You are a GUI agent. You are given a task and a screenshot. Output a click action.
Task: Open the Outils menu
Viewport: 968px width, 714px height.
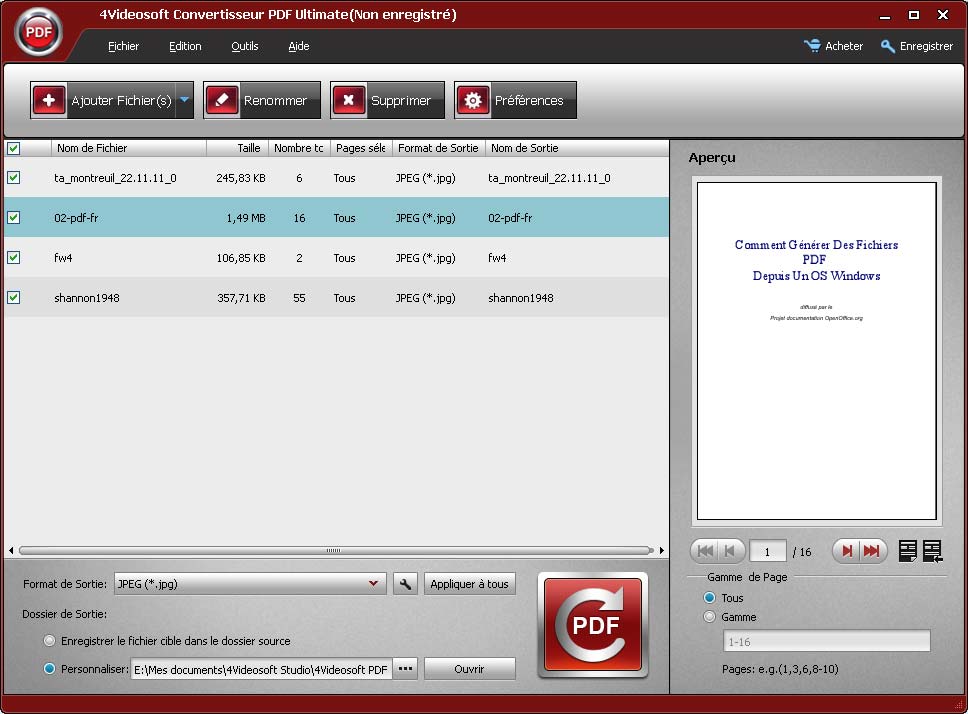[x=244, y=46]
